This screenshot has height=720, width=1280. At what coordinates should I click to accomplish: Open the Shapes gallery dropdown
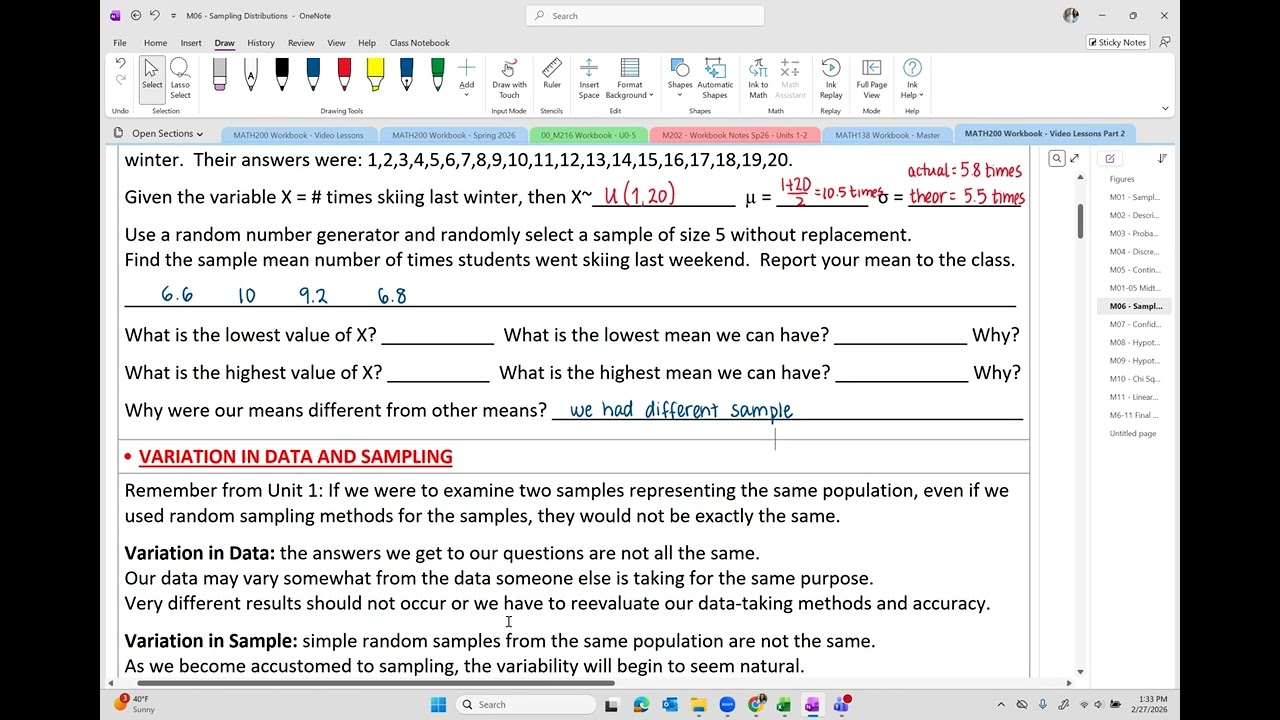point(680,78)
